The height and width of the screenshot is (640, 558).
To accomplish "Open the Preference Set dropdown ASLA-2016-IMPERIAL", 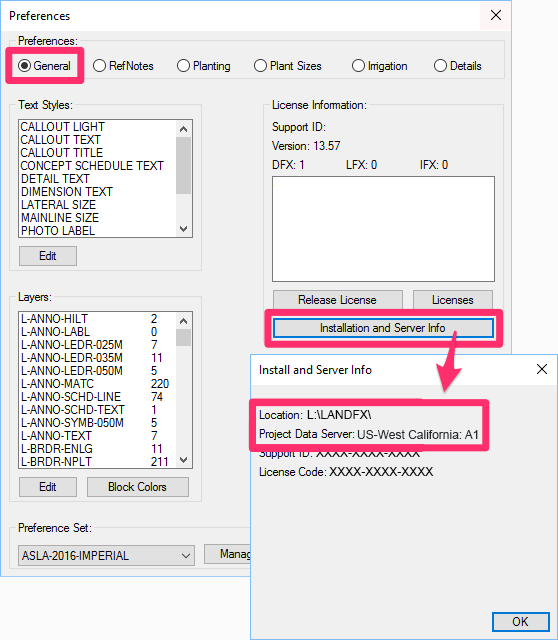I will 106,556.
